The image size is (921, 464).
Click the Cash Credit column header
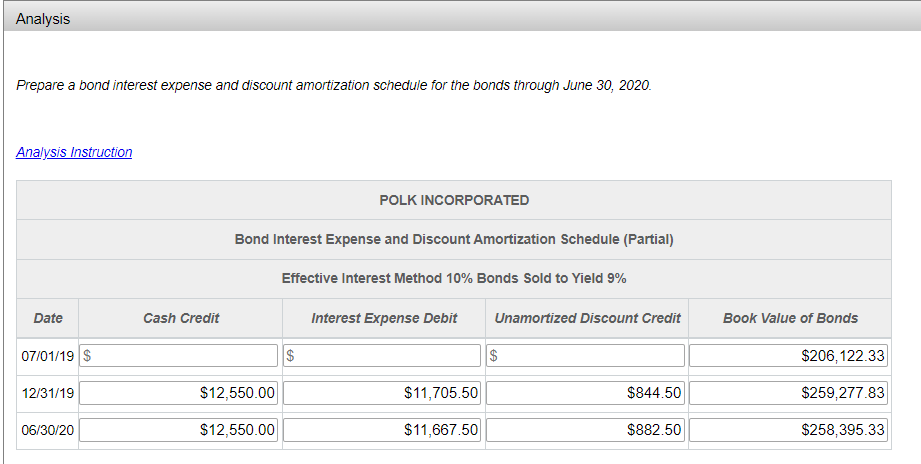pos(181,318)
